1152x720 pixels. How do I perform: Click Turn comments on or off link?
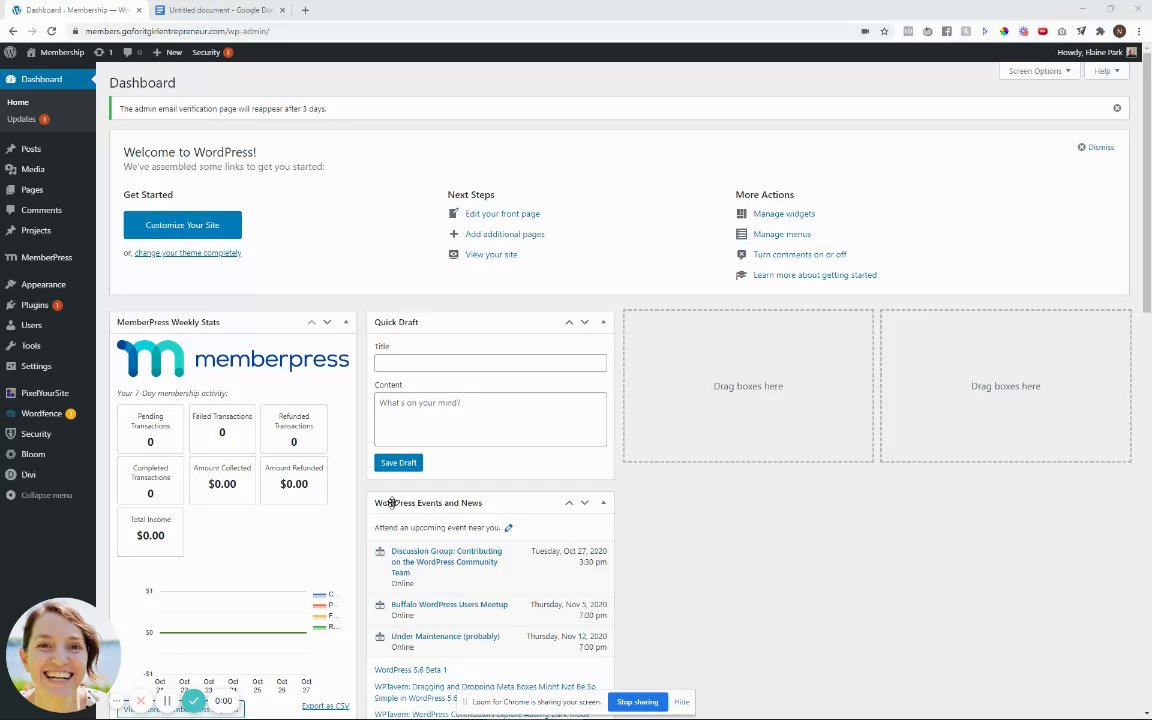799,254
